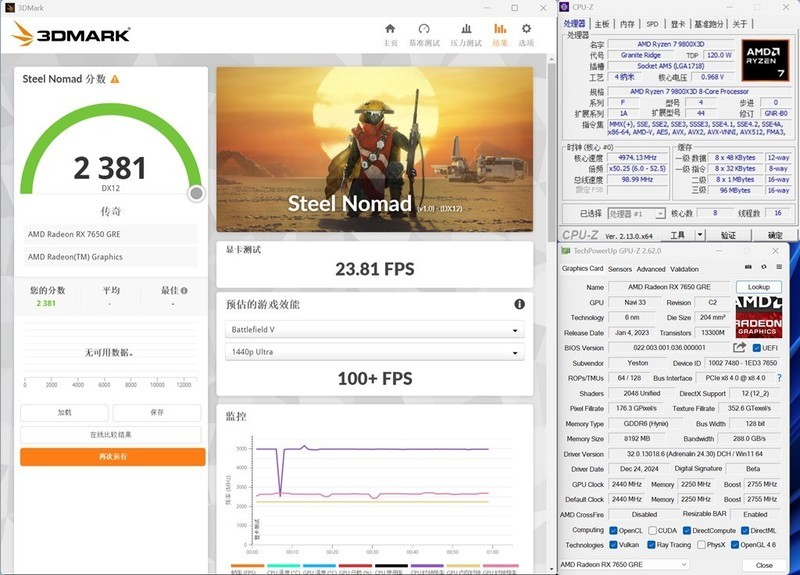Screen dimensions: 800x575
Task: Switch to the CPU-Z 显卡 tab
Action: [x=678, y=24]
